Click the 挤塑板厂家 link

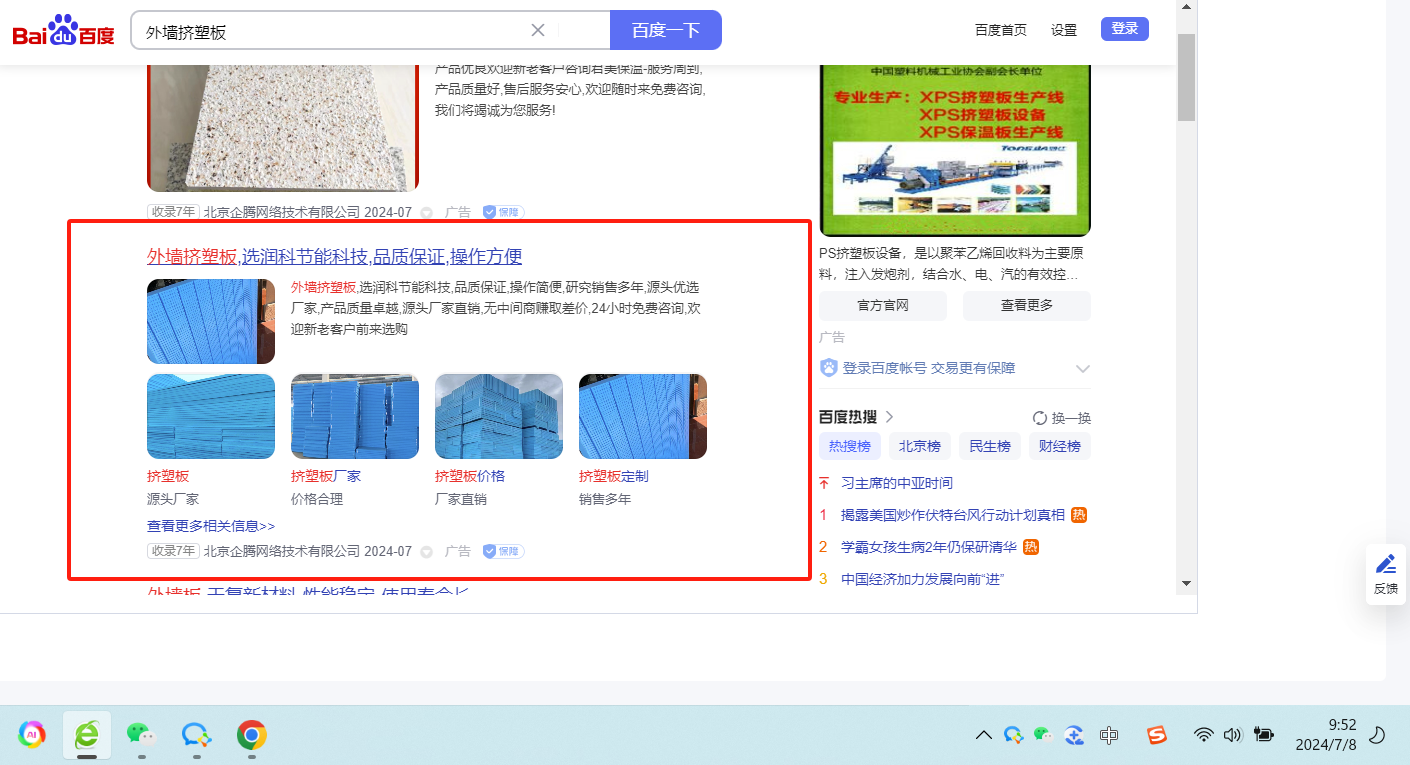pyautogui.click(x=326, y=476)
